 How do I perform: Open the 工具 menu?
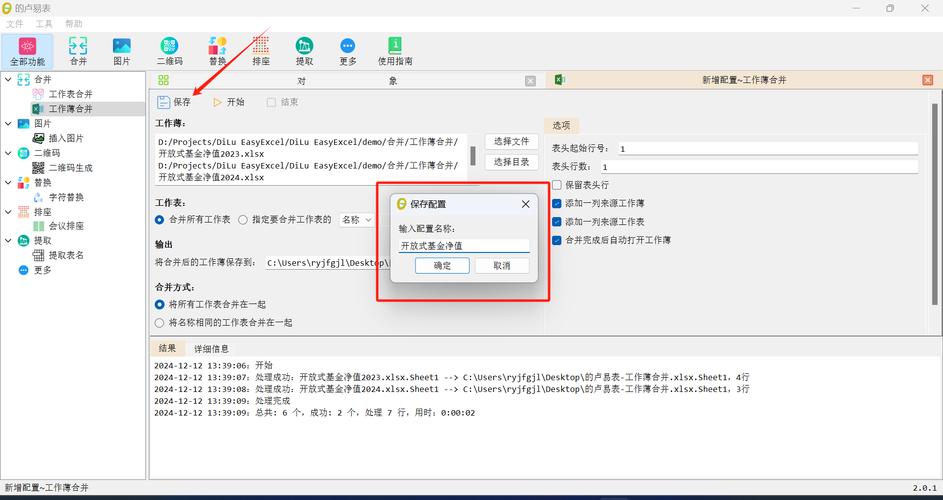pyautogui.click(x=44, y=24)
